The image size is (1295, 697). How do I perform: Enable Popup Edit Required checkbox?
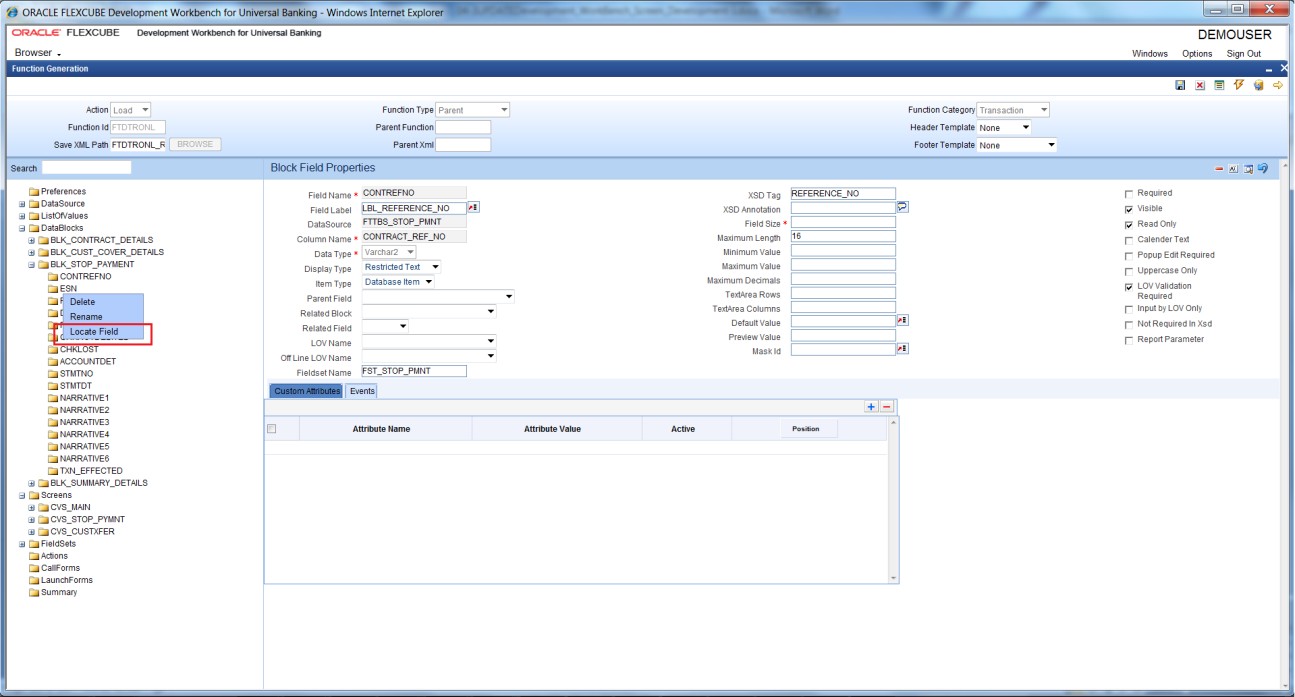(x=1129, y=255)
